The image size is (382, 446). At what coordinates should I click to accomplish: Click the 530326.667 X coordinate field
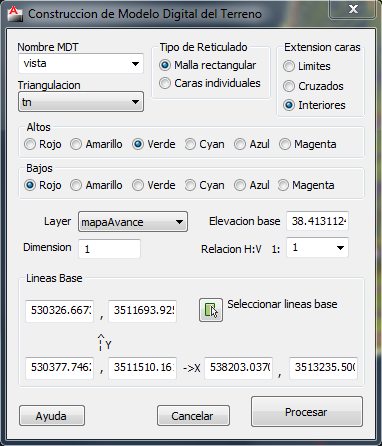click(x=59, y=311)
